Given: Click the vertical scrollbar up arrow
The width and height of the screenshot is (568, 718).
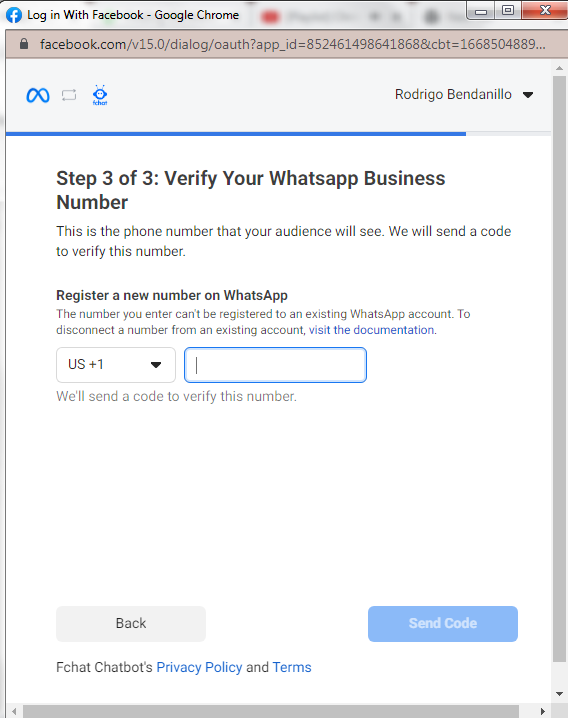Looking at the screenshot, I should click(x=559, y=68).
